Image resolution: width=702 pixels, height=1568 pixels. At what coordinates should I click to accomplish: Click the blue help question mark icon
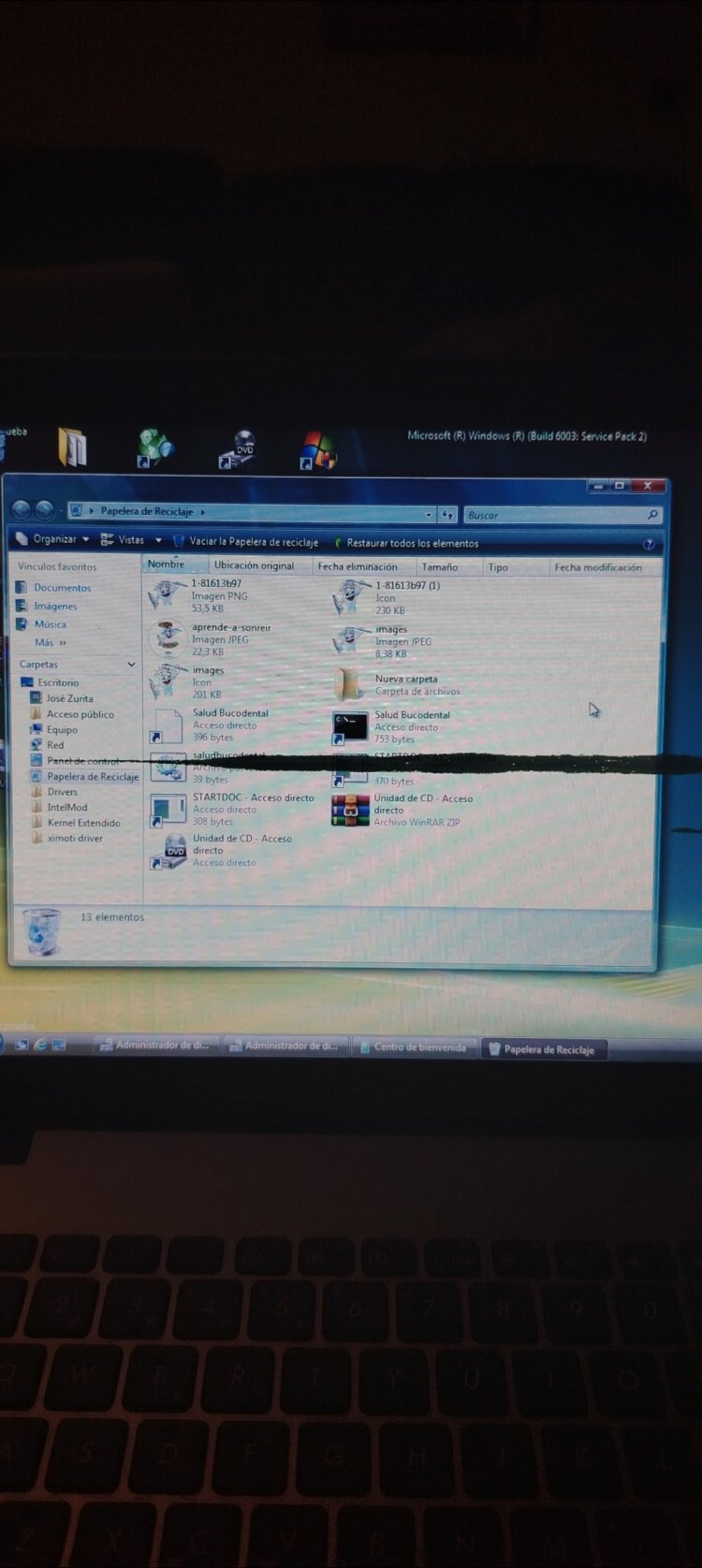click(649, 544)
